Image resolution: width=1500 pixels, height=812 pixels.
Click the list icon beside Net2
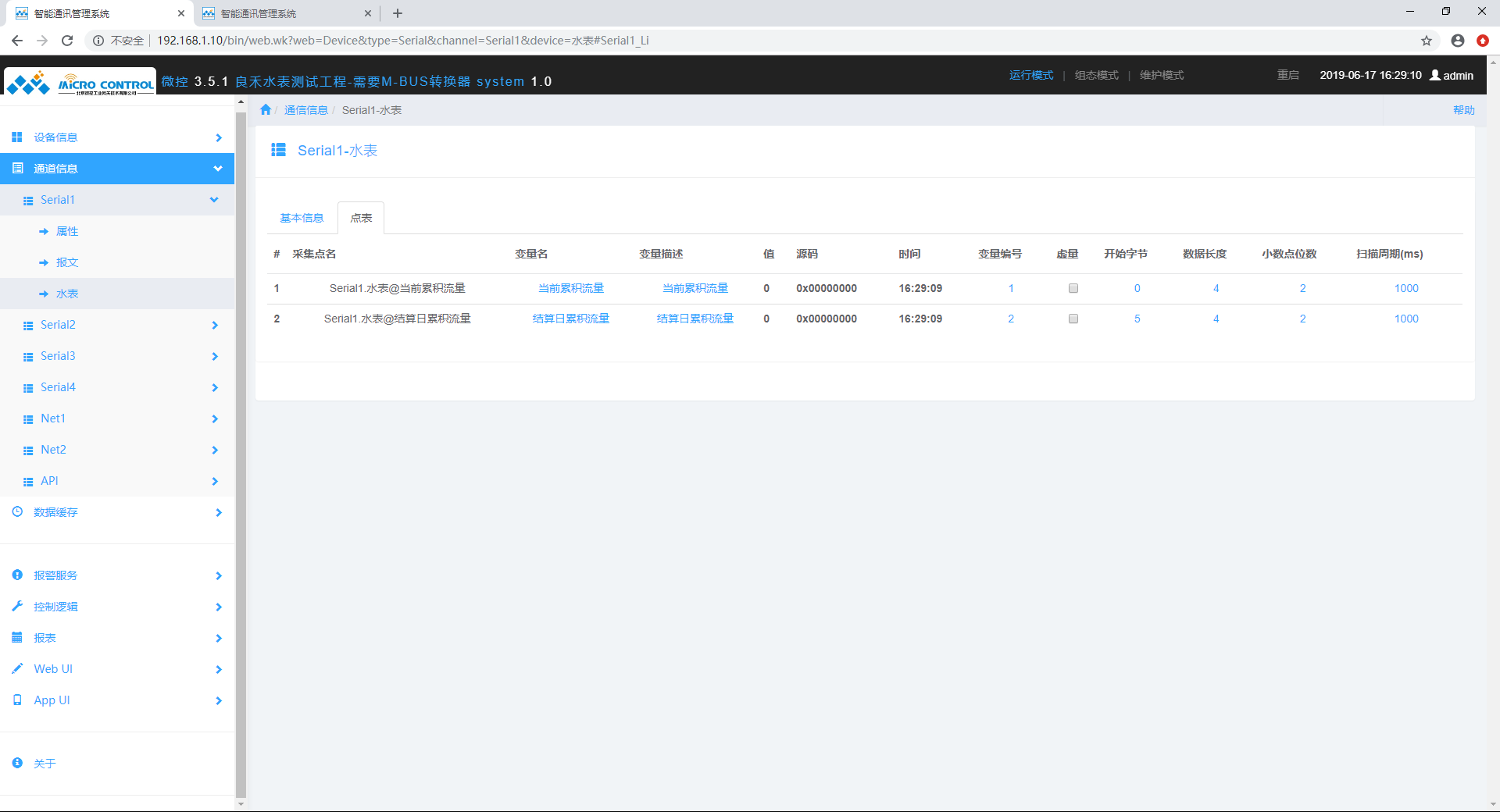[28, 451]
